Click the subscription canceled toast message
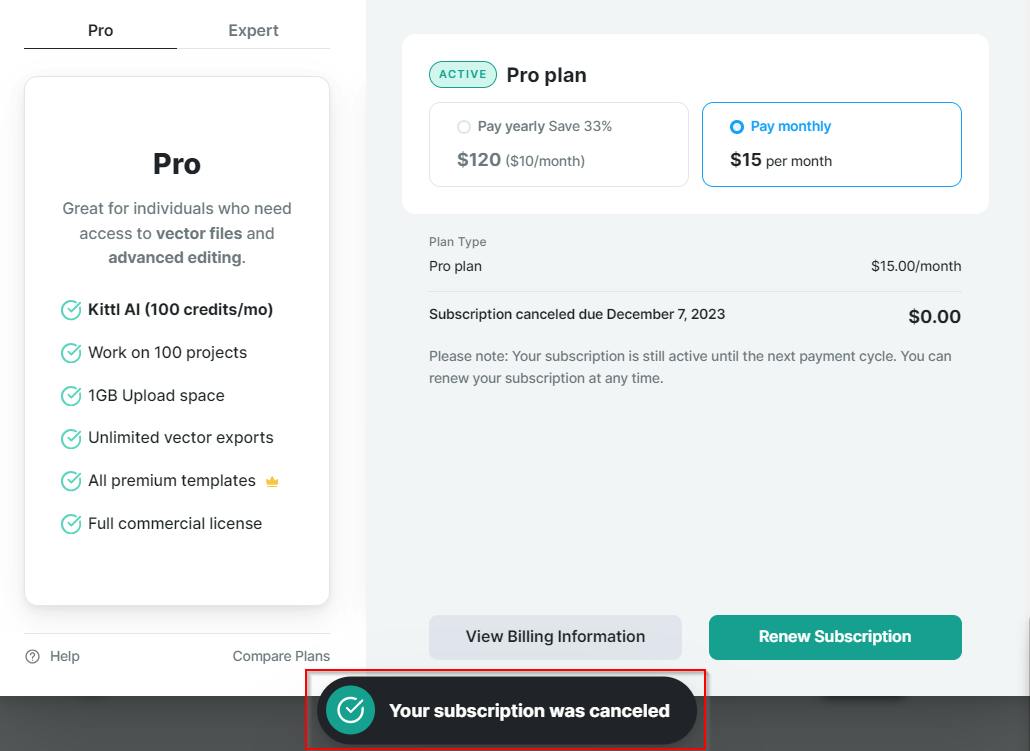Viewport: 1030px width, 751px height. (x=529, y=711)
